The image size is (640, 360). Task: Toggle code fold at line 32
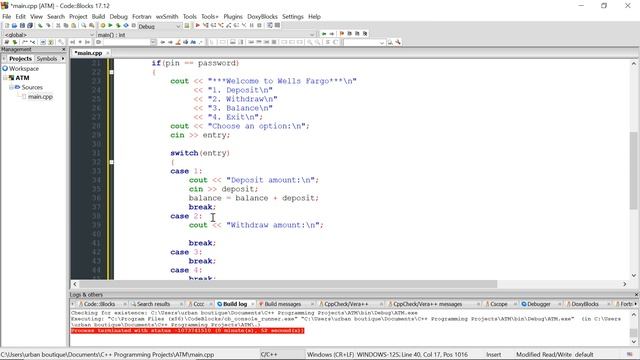click(x=111, y=162)
